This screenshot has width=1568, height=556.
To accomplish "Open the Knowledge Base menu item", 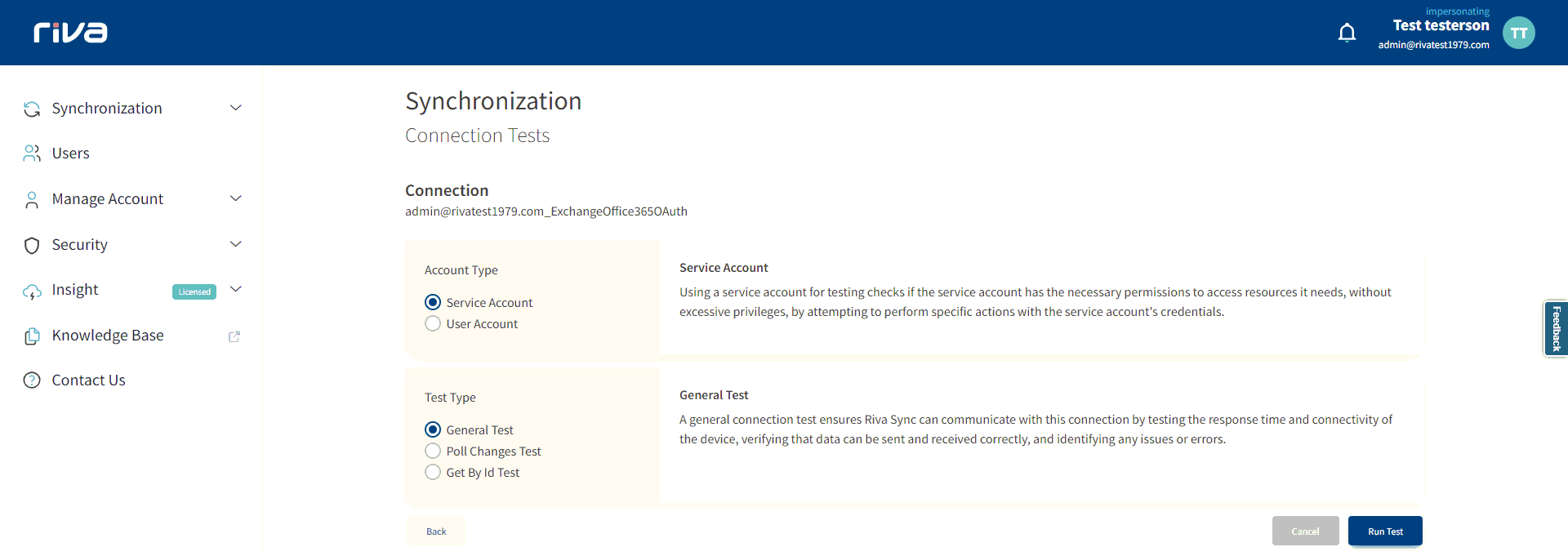I will click(108, 336).
